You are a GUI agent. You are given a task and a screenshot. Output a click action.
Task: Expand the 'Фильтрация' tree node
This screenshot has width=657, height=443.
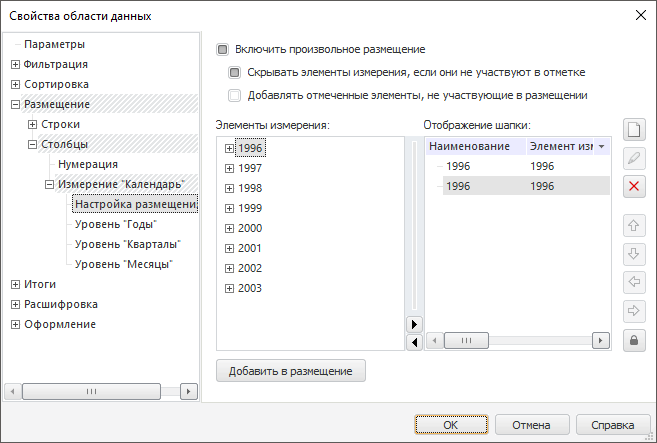(x=15, y=64)
